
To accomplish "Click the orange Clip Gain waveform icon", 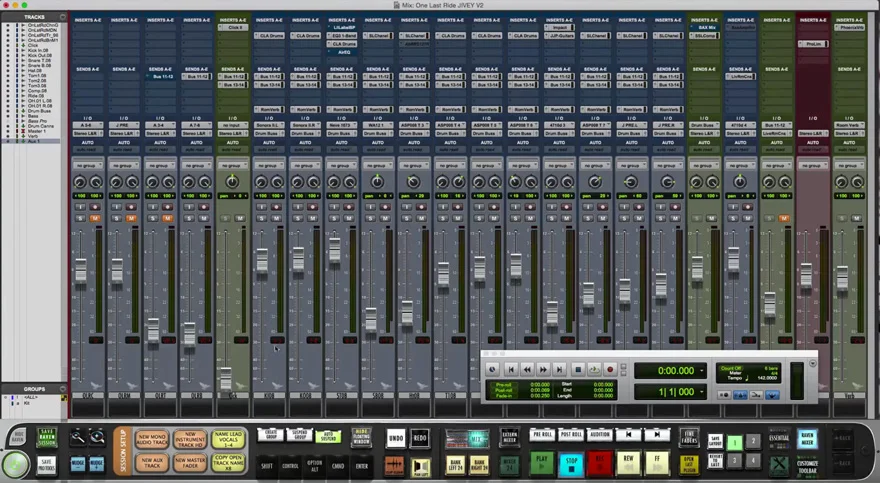I will (395, 464).
